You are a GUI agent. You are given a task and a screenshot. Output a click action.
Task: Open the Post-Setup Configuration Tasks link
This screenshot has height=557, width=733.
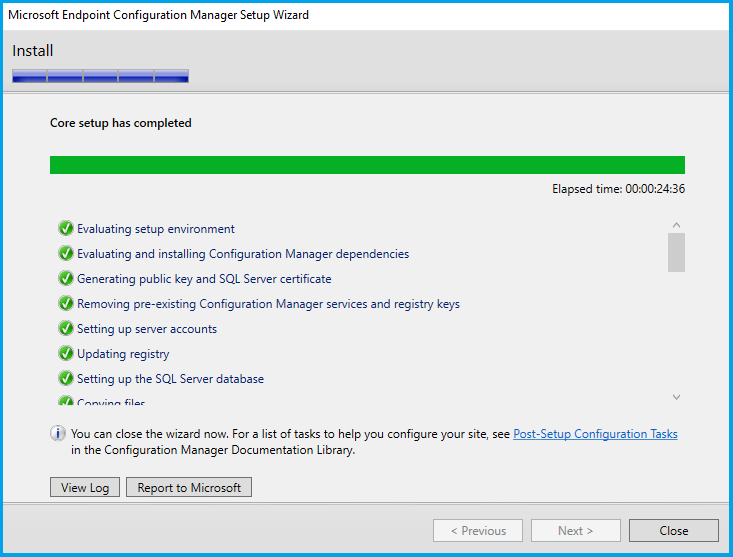pyautogui.click(x=595, y=434)
